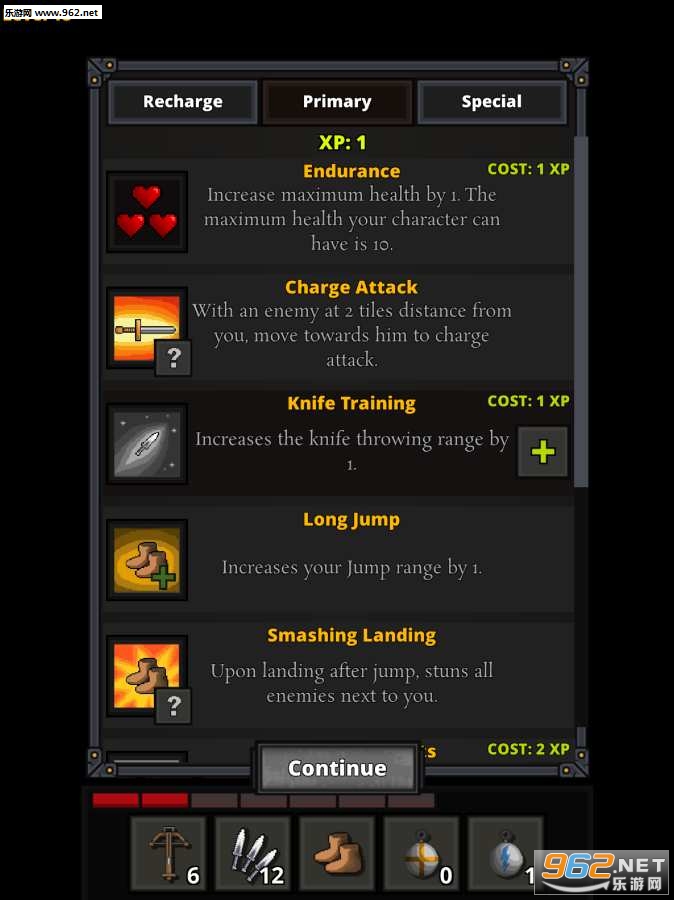Image resolution: width=674 pixels, height=900 pixels.
Task: Select the cross-marked bomb inventory slot
Action: point(421,853)
